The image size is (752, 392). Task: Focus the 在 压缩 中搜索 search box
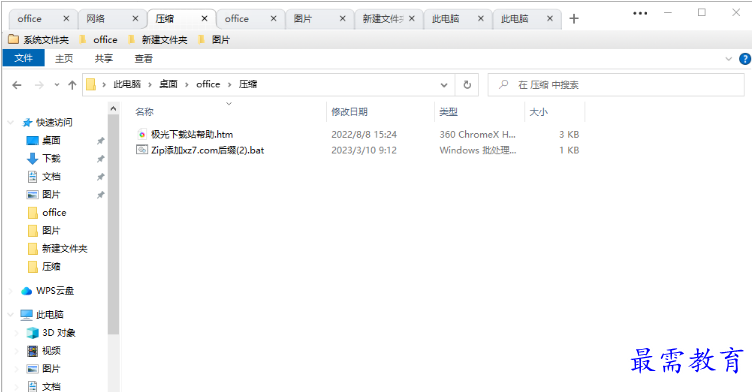coord(616,85)
